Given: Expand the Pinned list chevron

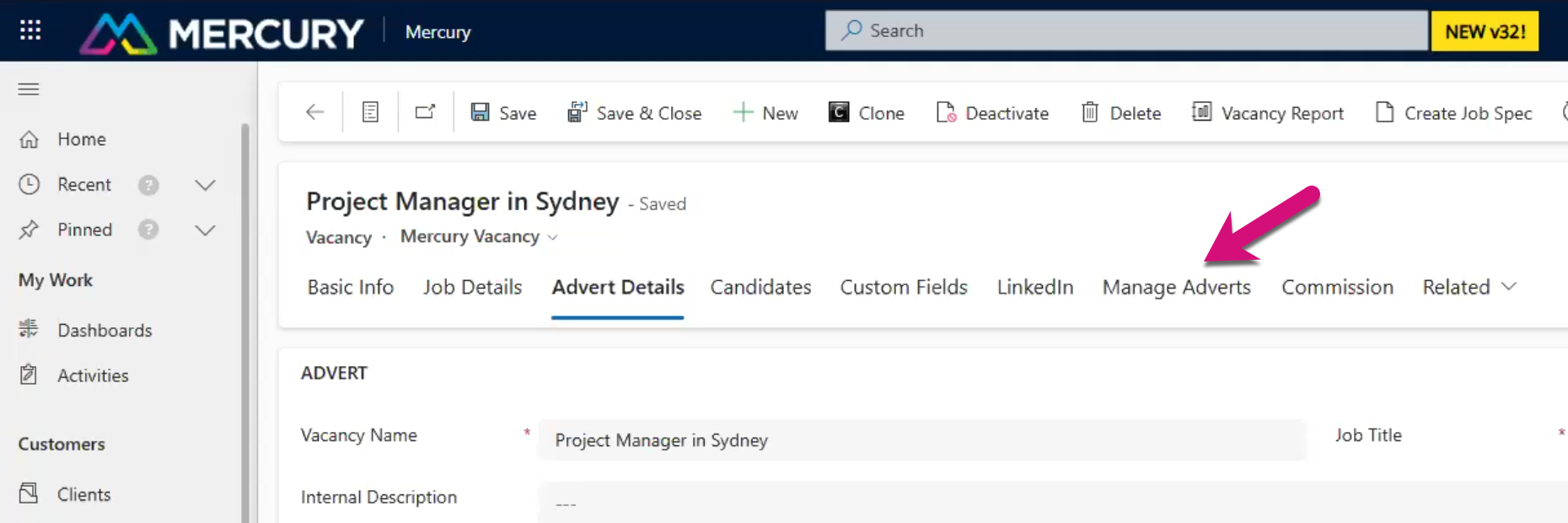Looking at the screenshot, I should (205, 230).
